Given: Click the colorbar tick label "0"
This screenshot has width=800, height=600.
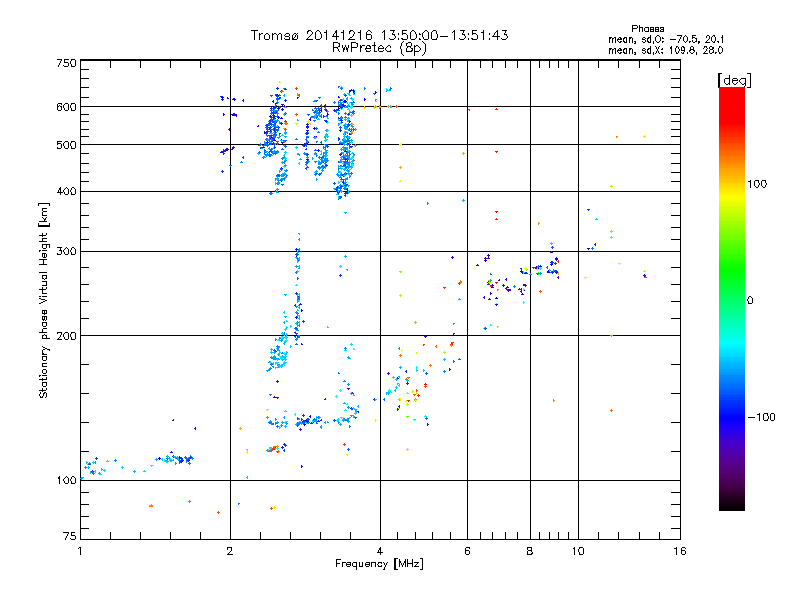Looking at the screenshot, I should (750, 301).
